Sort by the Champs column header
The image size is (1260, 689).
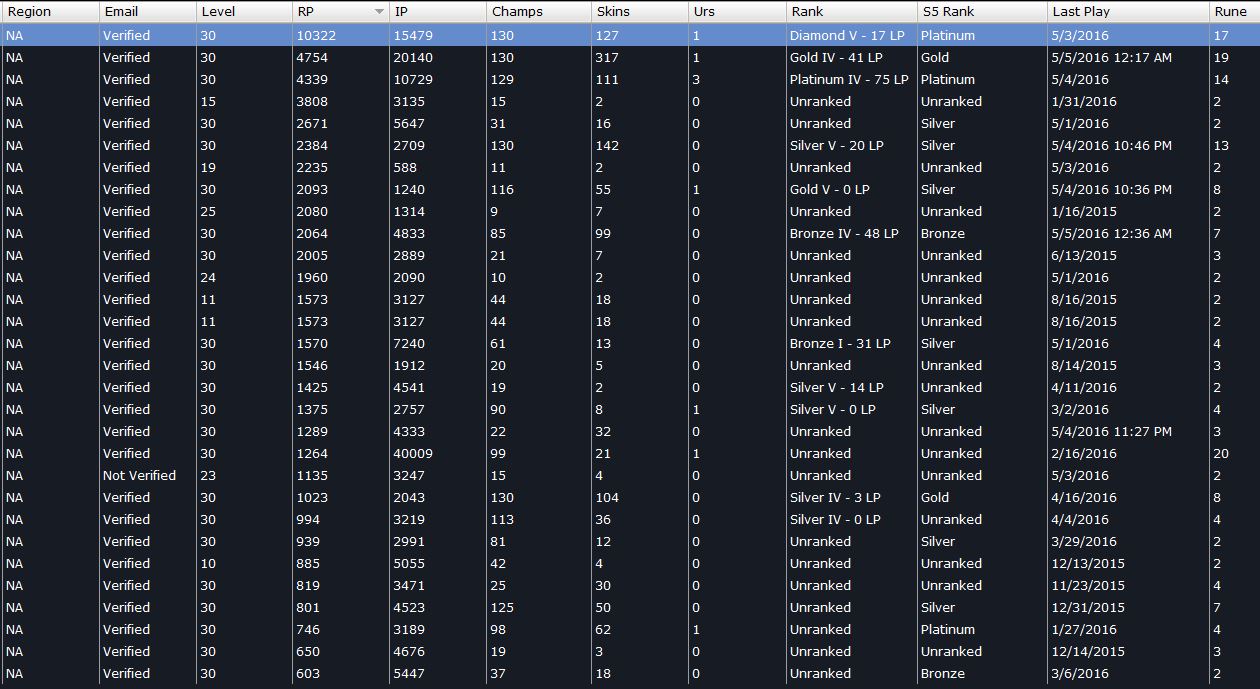coord(539,12)
